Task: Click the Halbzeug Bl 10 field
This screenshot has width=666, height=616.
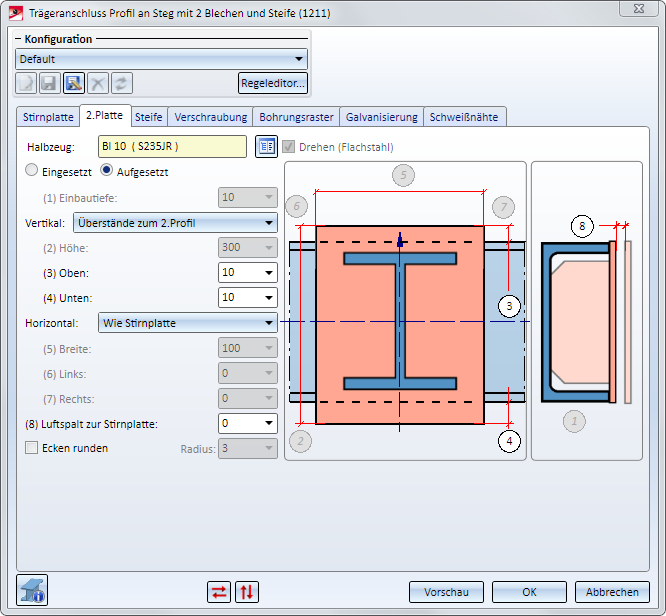Action: click(x=171, y=147)
